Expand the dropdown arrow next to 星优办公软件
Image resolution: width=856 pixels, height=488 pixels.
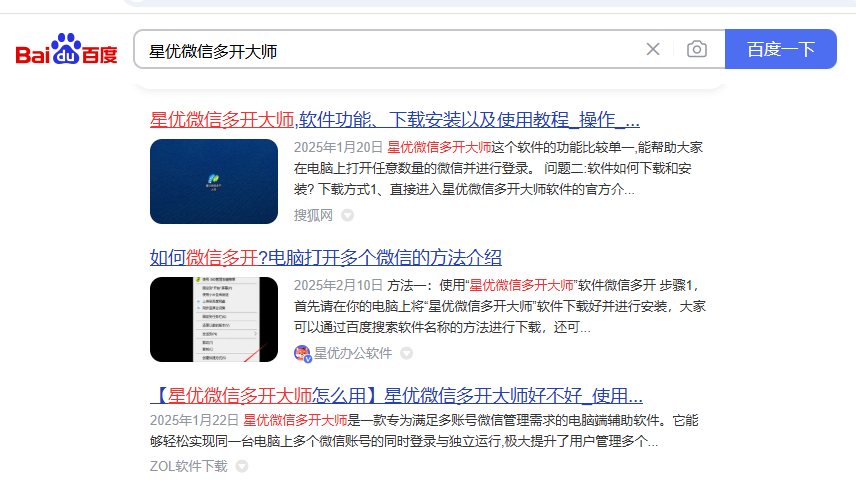[406, 353]
